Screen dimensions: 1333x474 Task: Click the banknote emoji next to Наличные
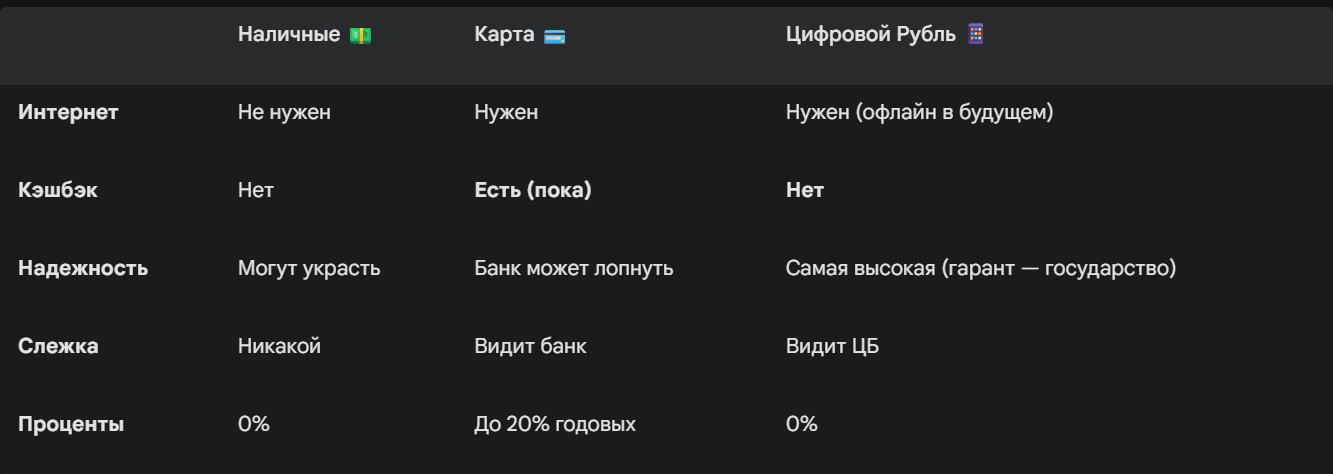tap(360, 35)
